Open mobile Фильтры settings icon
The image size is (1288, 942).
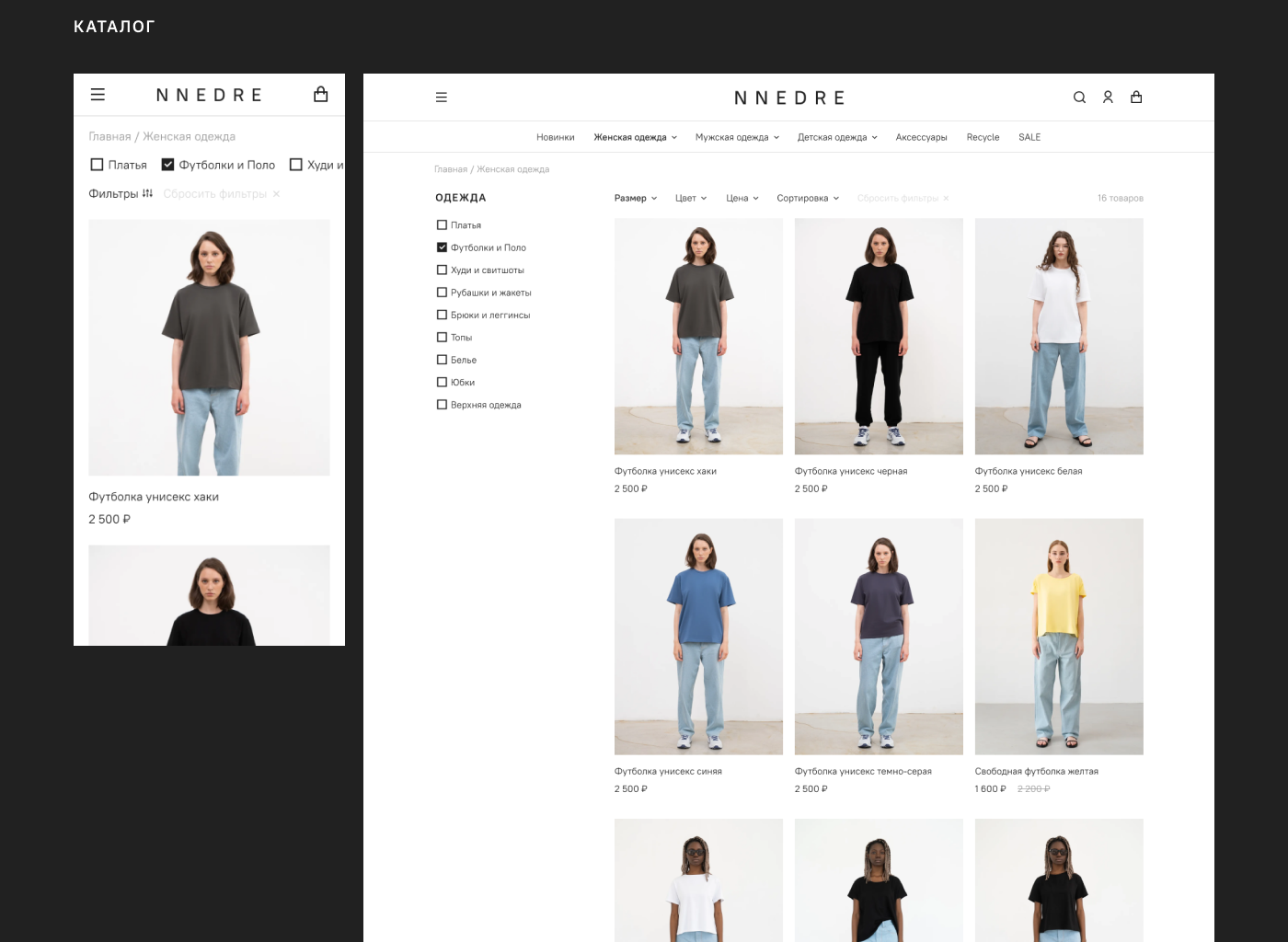point(147,193)
